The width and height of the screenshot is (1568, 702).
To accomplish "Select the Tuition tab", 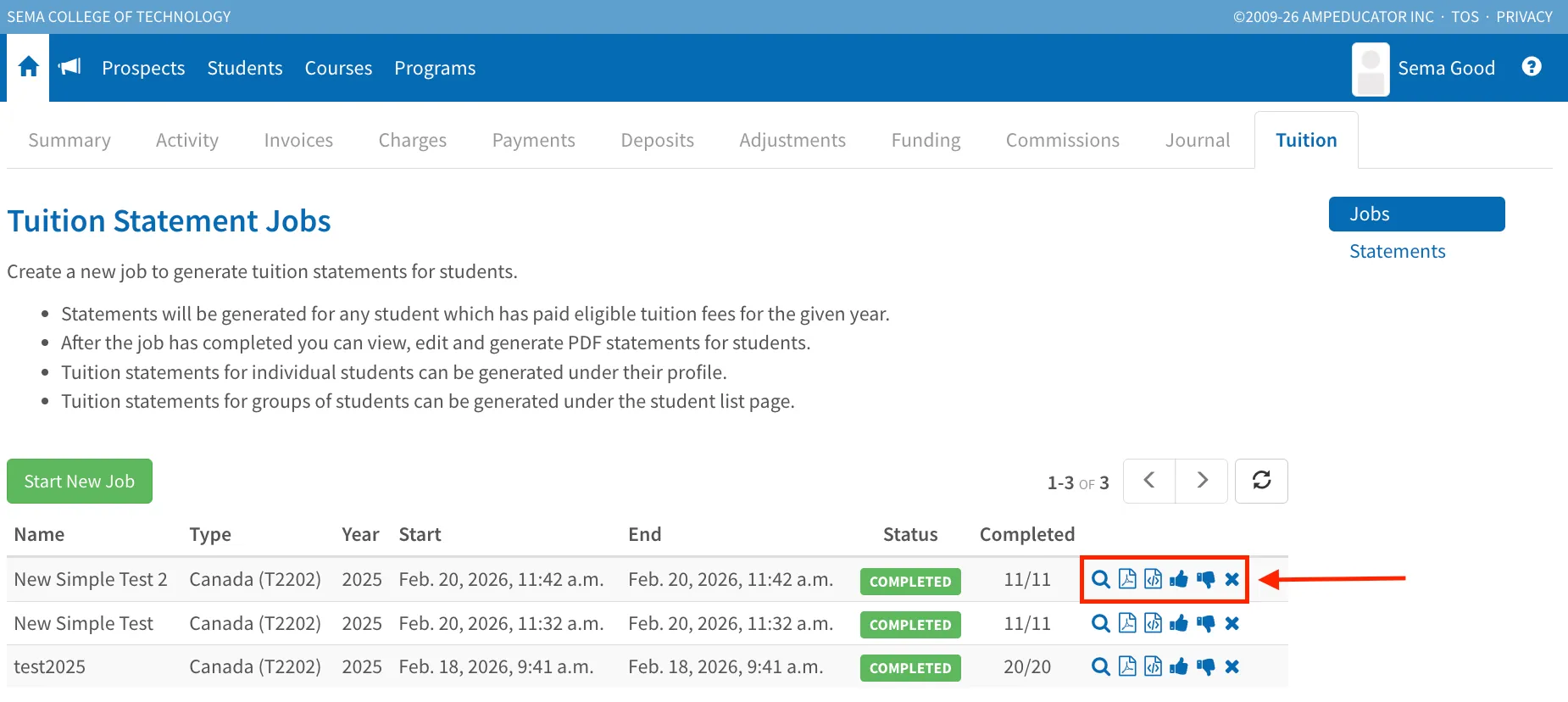I will point(1306,140).
